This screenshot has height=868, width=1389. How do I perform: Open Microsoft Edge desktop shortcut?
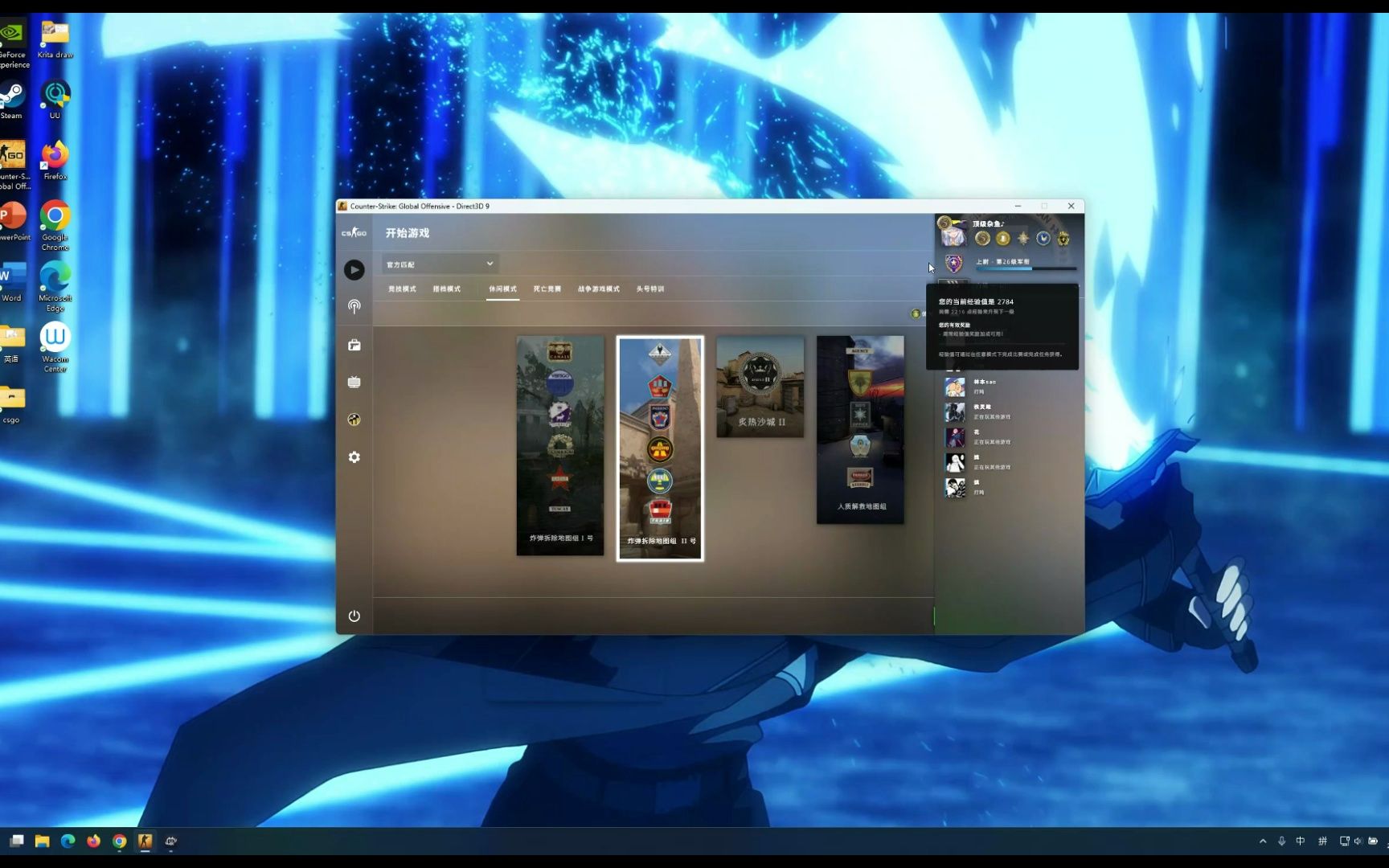tap(55, 286)
